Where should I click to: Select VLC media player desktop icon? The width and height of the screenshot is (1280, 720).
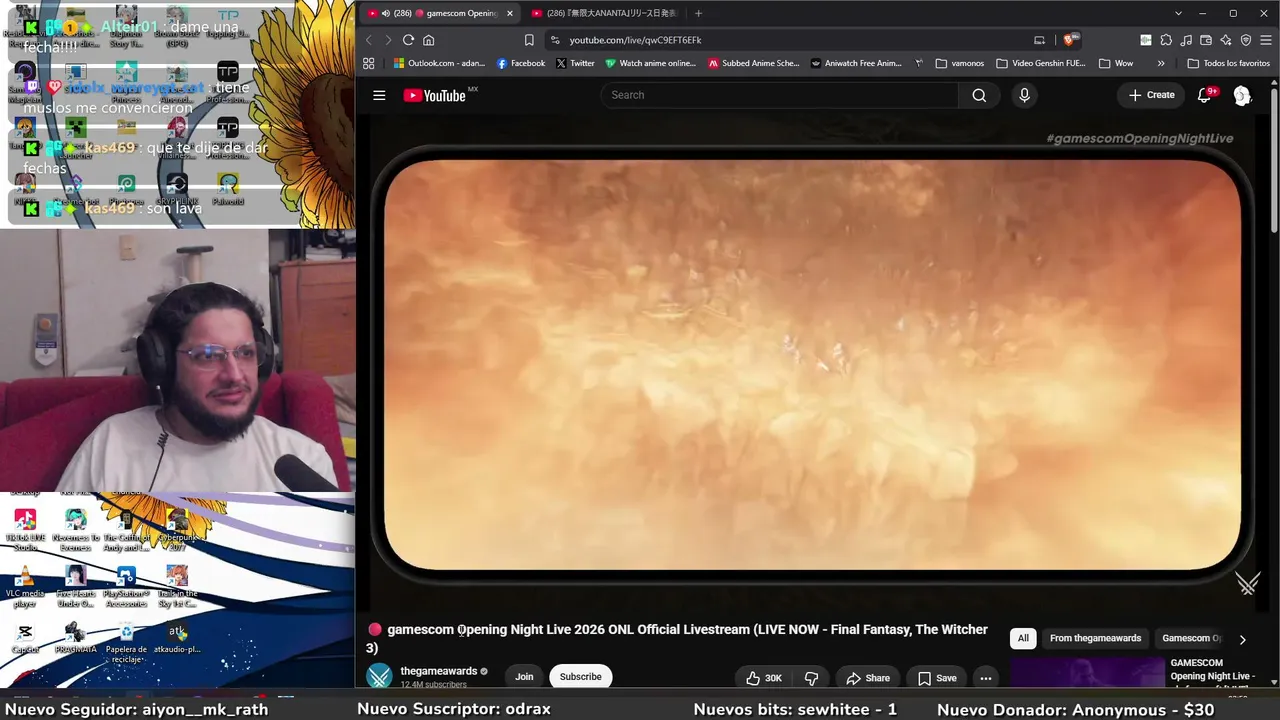(25, 586)
